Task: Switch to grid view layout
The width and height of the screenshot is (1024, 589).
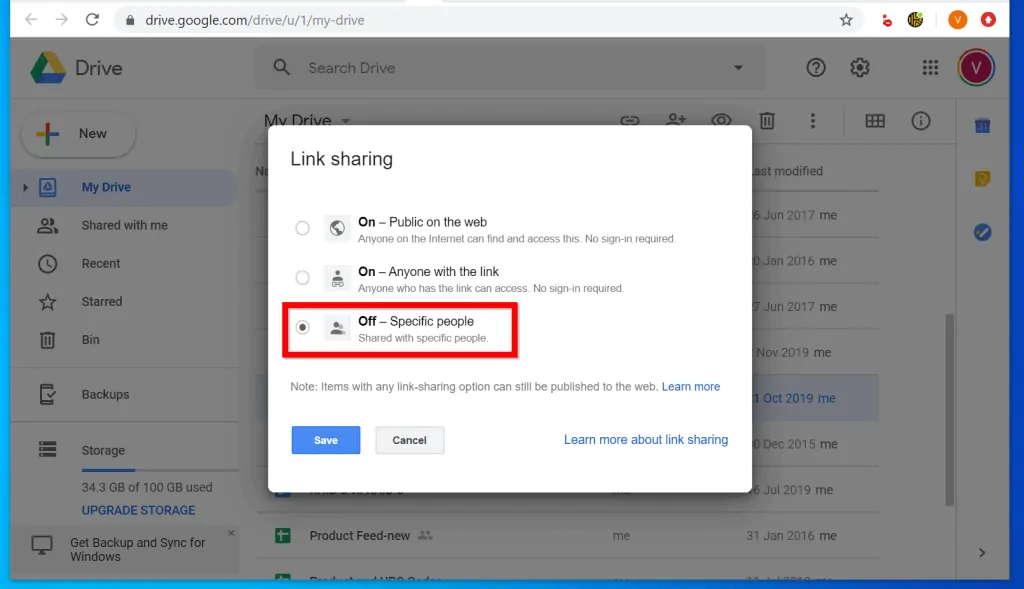Action: [875, 121]
